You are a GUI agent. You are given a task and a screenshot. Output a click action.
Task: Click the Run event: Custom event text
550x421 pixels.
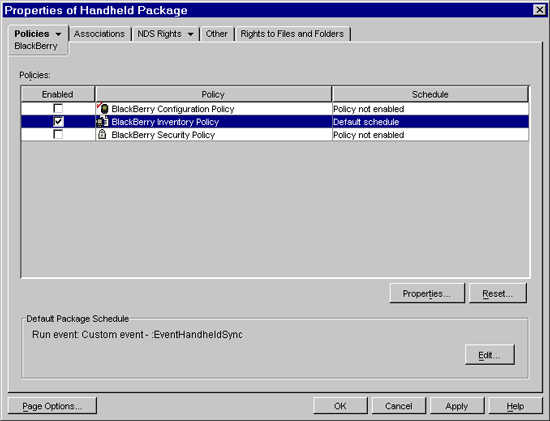click(137, 334)
